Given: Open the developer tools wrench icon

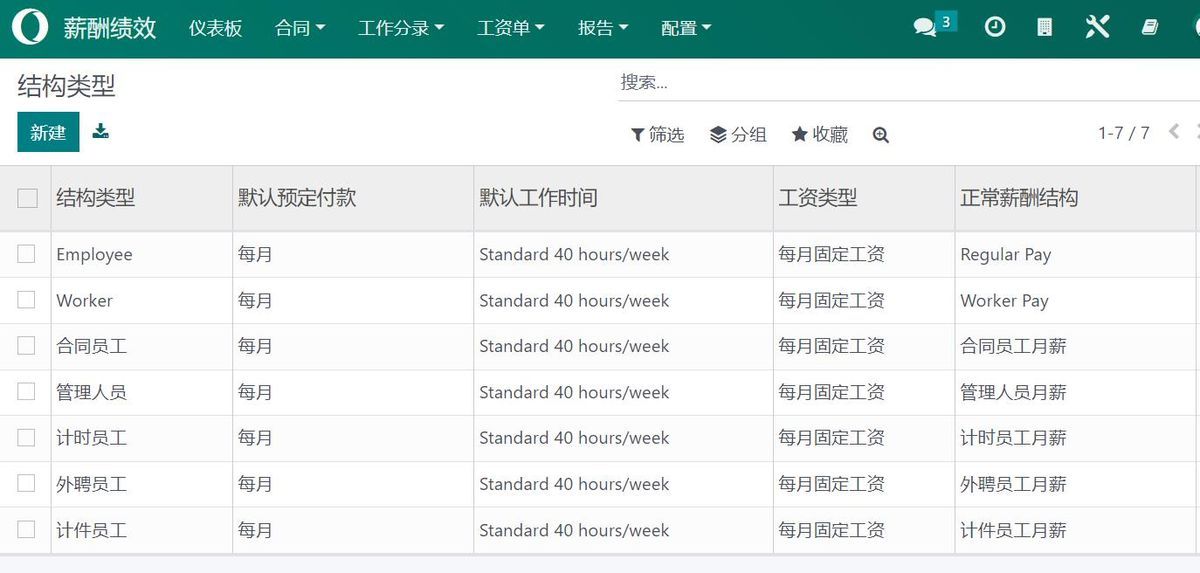Looking at the screenshot, I should click(1098, 27).
